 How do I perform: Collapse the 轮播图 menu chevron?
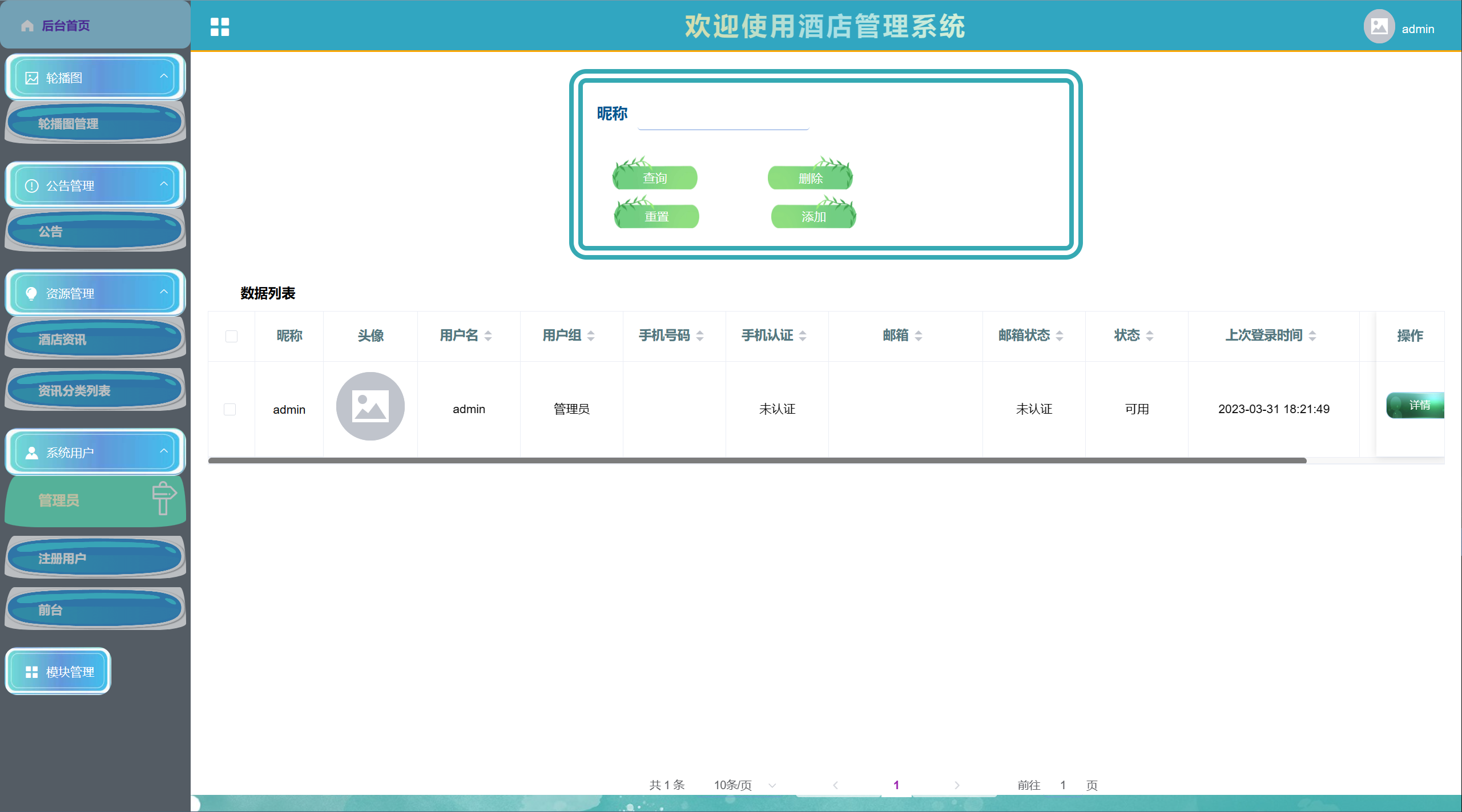[164, 76]
